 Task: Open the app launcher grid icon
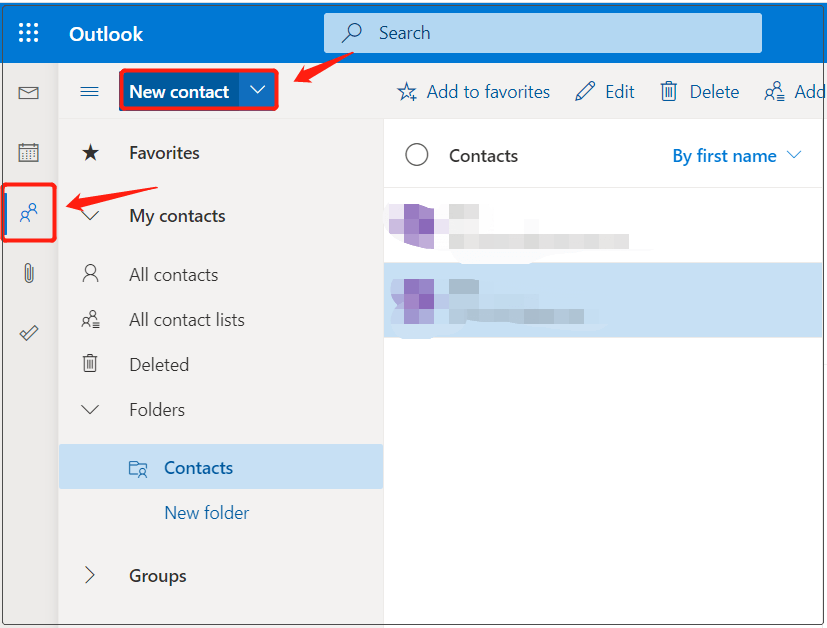point(28,33)
